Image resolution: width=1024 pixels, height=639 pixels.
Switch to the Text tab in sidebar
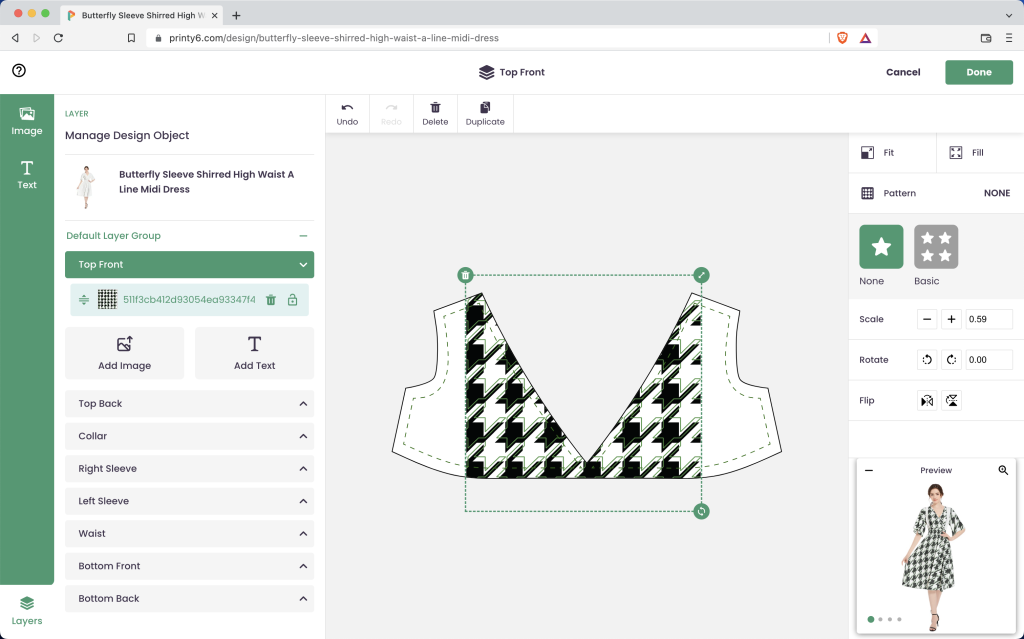[x=27, y=174]
